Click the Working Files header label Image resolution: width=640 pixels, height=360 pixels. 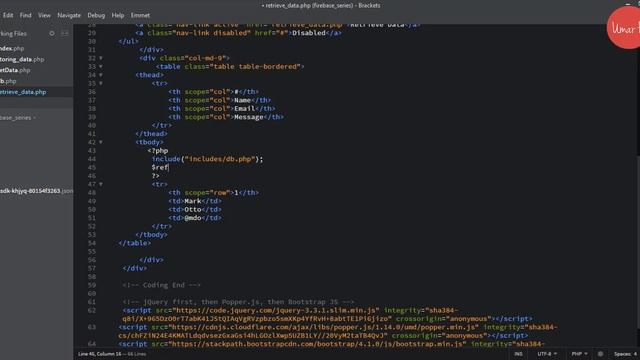click(13, 33)
